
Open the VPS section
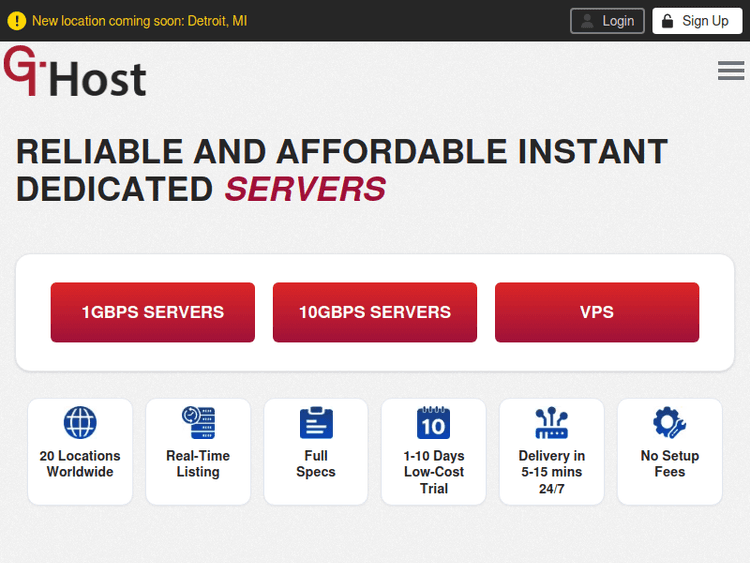[597, 312]
